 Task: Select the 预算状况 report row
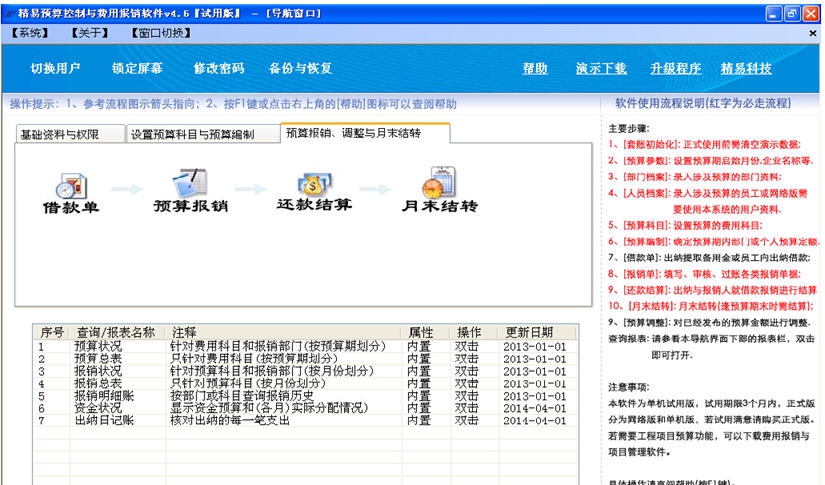click(305, 346)
